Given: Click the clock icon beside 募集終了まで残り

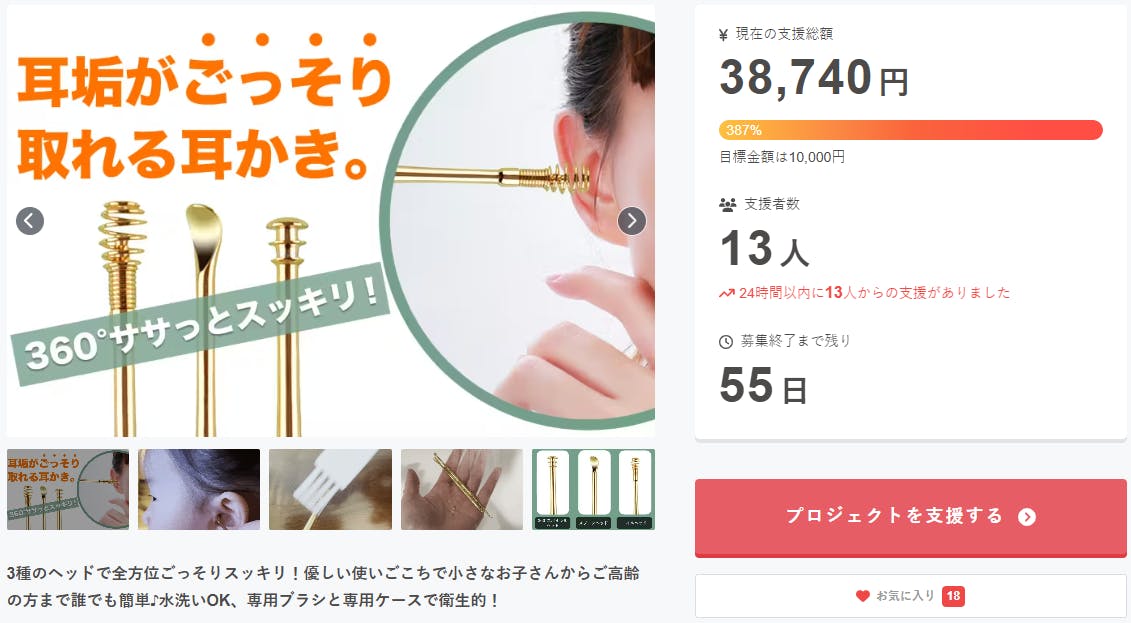Looking at the screenshot, I should coord(726,342).
